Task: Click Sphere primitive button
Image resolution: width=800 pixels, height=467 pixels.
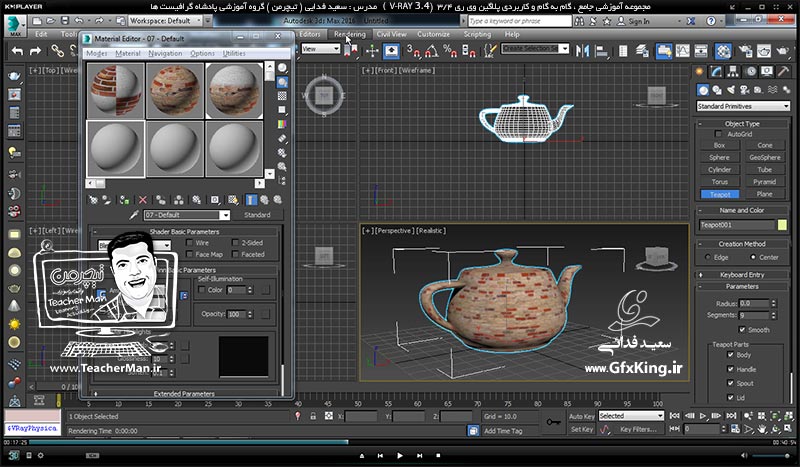Action: pos(719,157)
